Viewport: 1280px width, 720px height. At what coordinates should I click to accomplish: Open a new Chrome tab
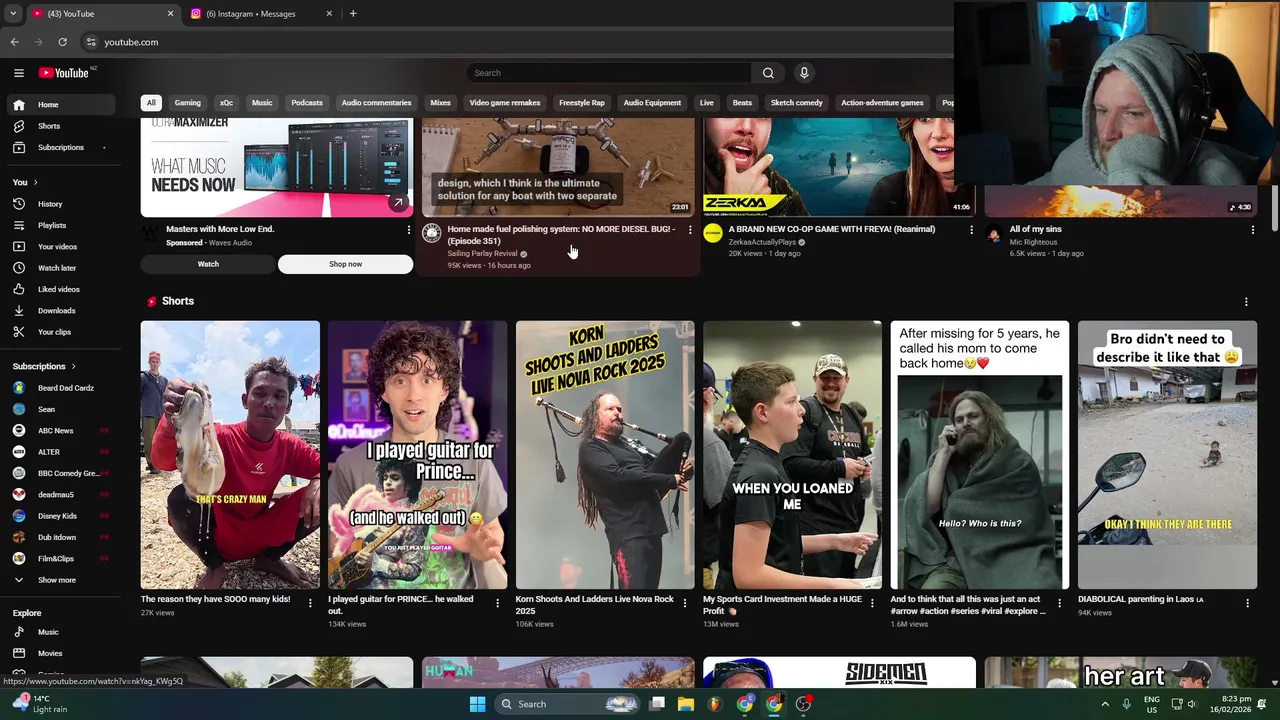pyautogui.click(x=353, y=14)
